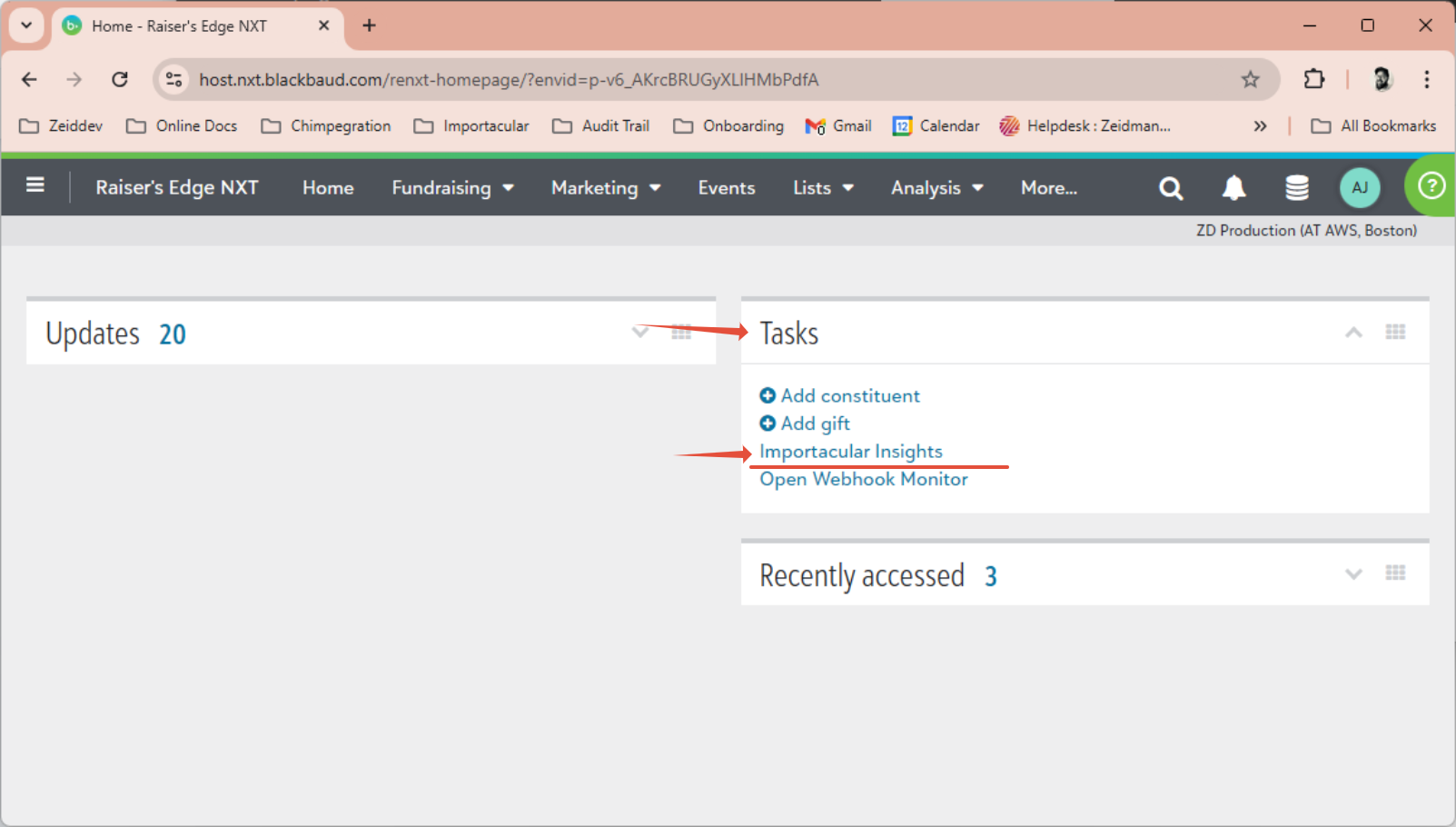Image resolution: width=1456 pixels, height=827 pixels.
Task: Open the Online Docs bookmark folder
Action: [182, 126]
